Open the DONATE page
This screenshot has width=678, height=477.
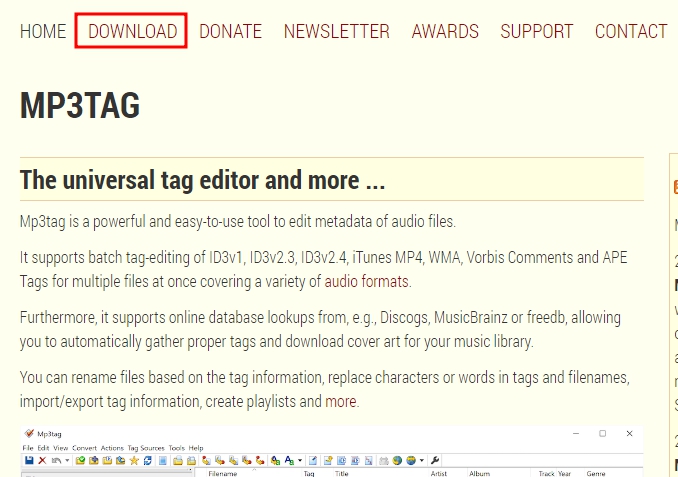[230, 31]
